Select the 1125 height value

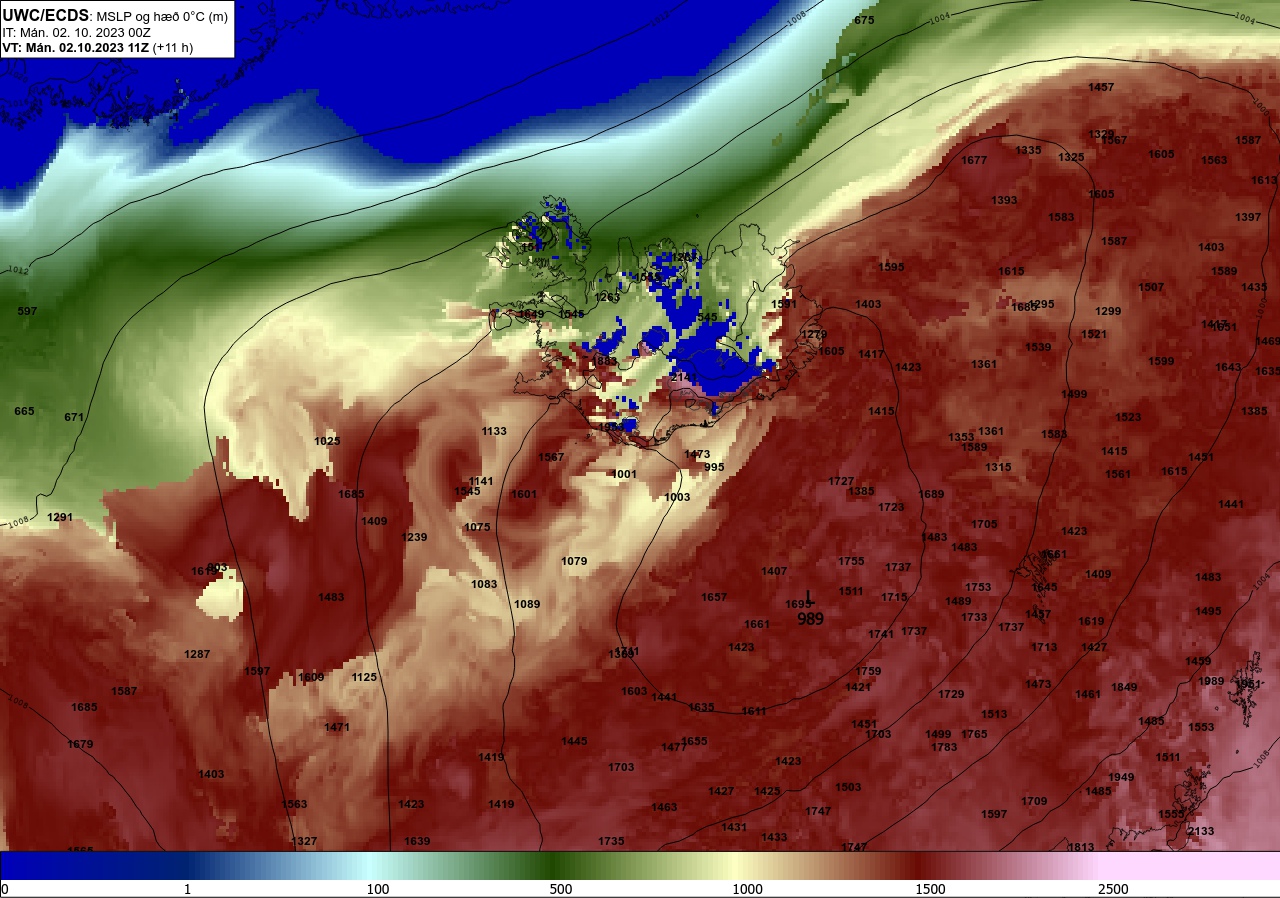click(364, 677)
